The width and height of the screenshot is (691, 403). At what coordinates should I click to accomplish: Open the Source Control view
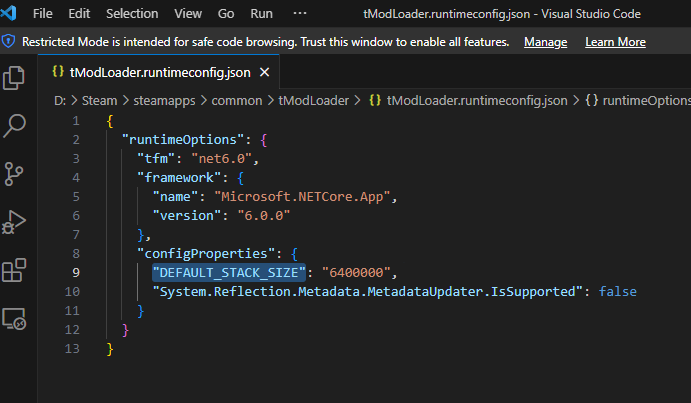pyautogui.click(x=15, y=173)
